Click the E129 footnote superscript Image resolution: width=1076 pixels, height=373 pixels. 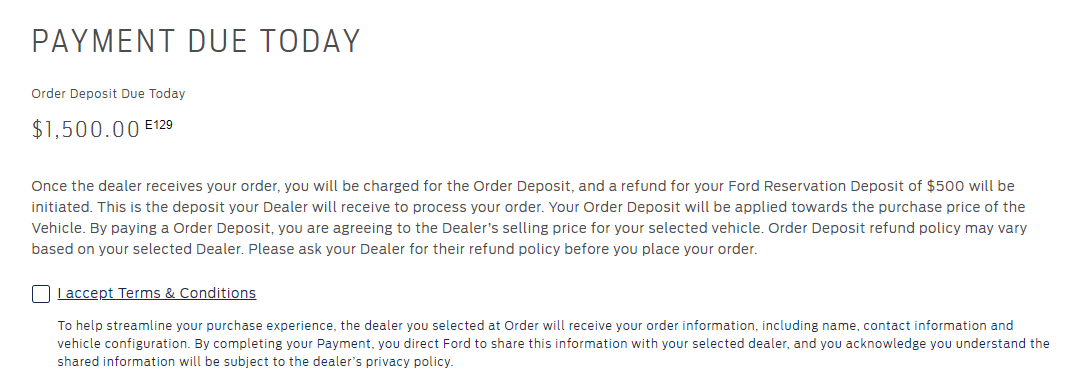click(x=159, y=125)
